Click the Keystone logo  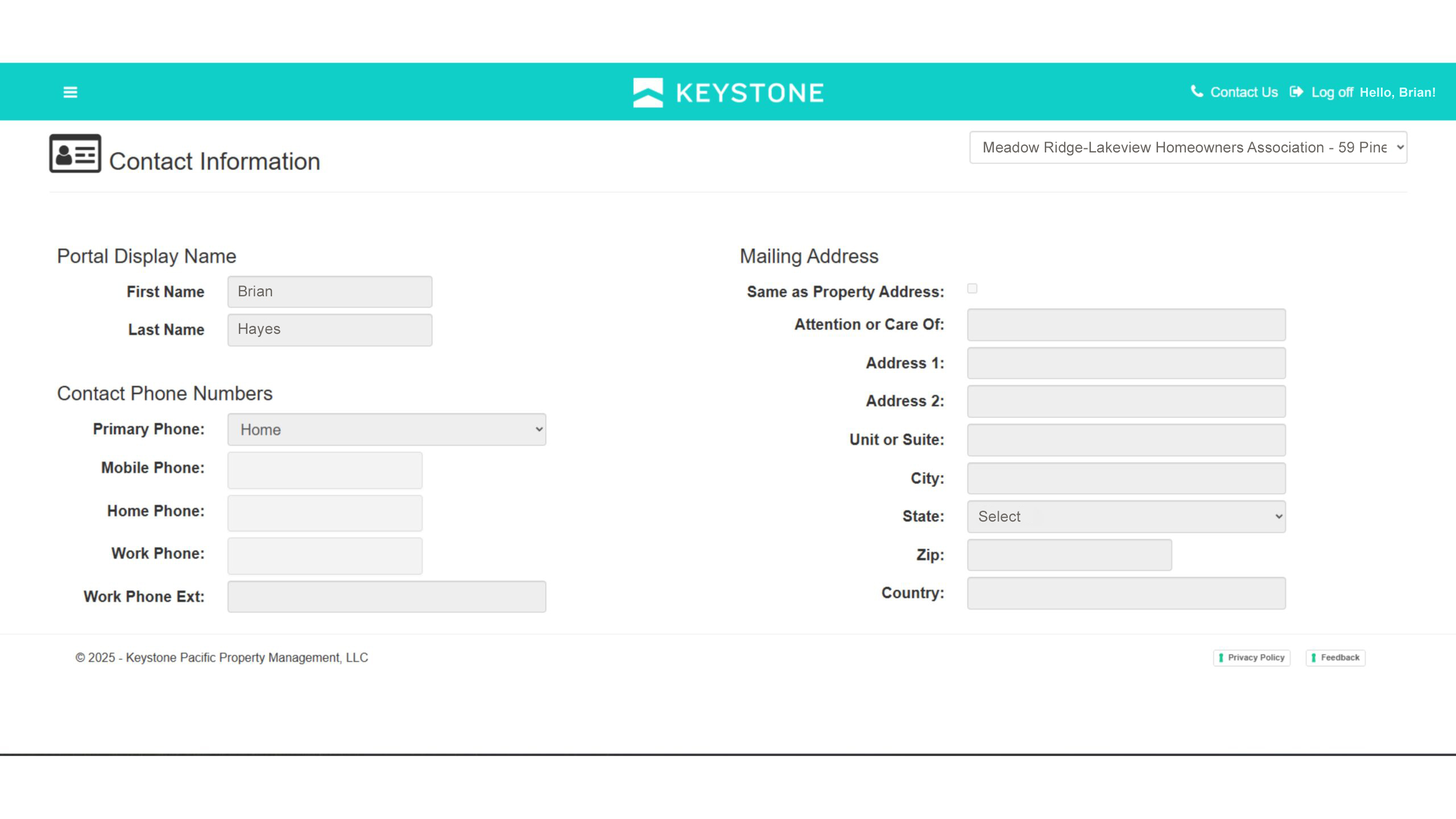(x=728, y=92)
